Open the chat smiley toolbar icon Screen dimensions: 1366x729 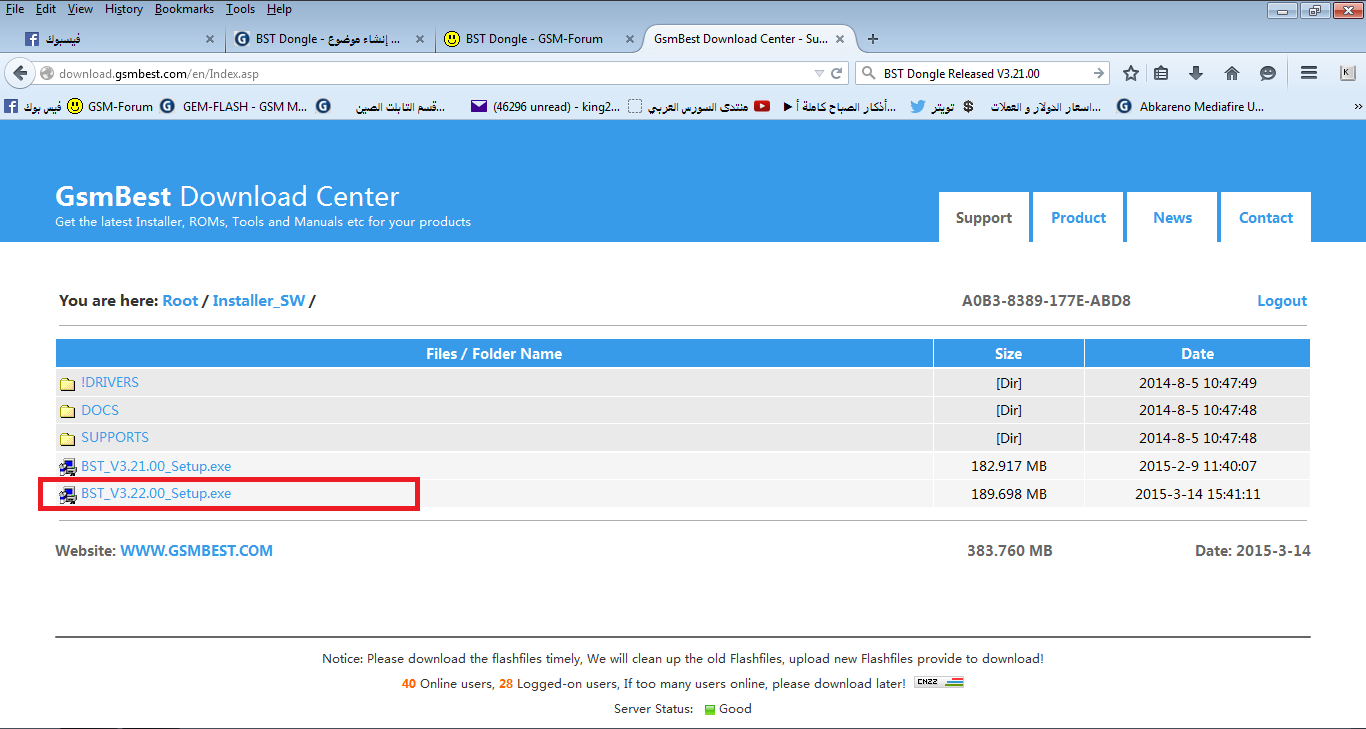(1268, 73)
